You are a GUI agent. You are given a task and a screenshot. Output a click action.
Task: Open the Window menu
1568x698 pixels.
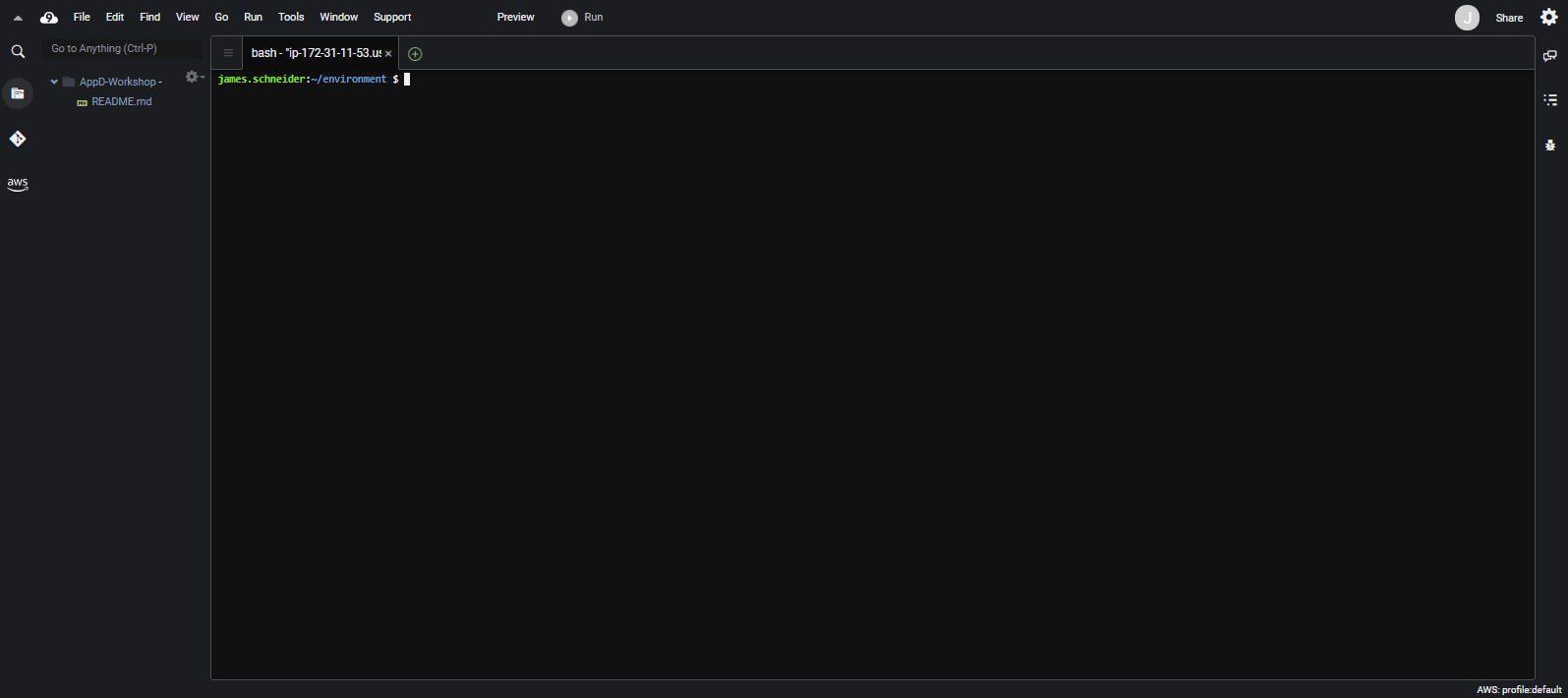coord(338,17)
